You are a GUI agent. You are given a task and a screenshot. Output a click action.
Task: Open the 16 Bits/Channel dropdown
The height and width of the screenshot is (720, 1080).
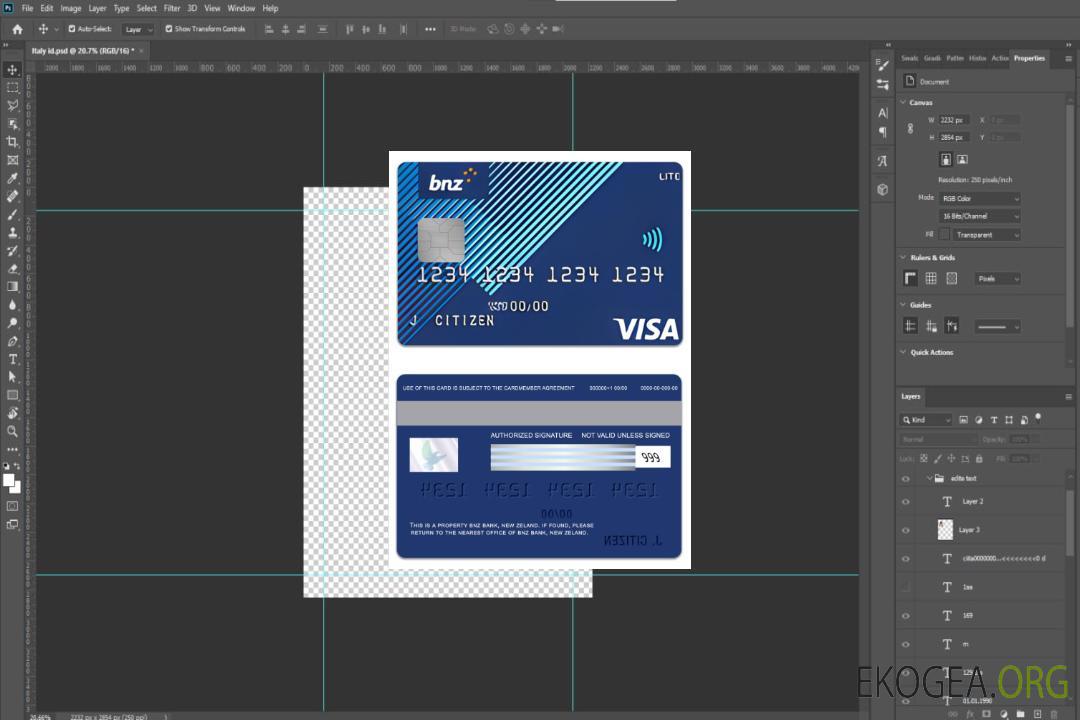(979, 216)
